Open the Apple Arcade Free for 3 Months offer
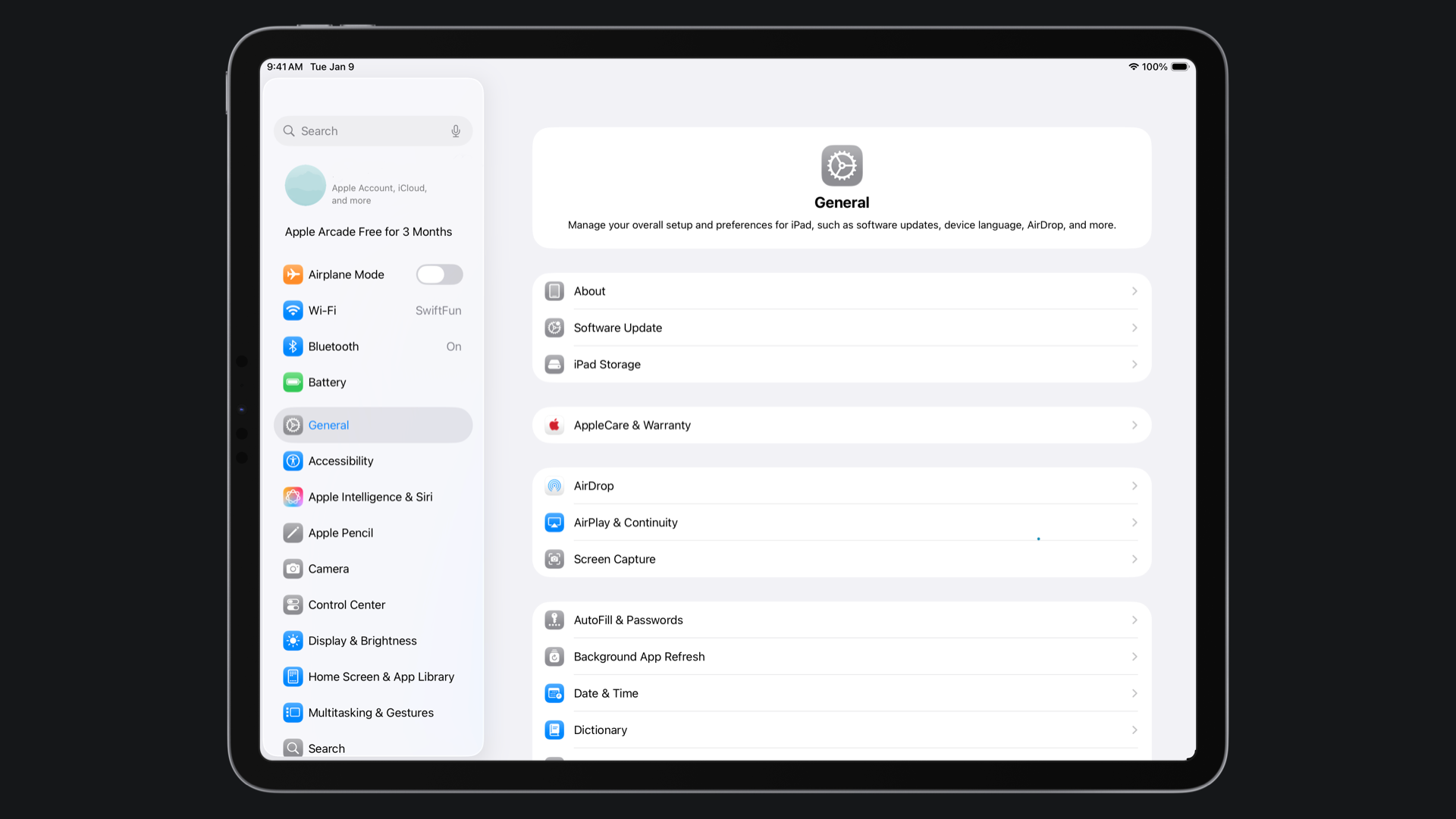Viewport: 1456px width, 819px height. pyautogui.click(x=369, y=232)
